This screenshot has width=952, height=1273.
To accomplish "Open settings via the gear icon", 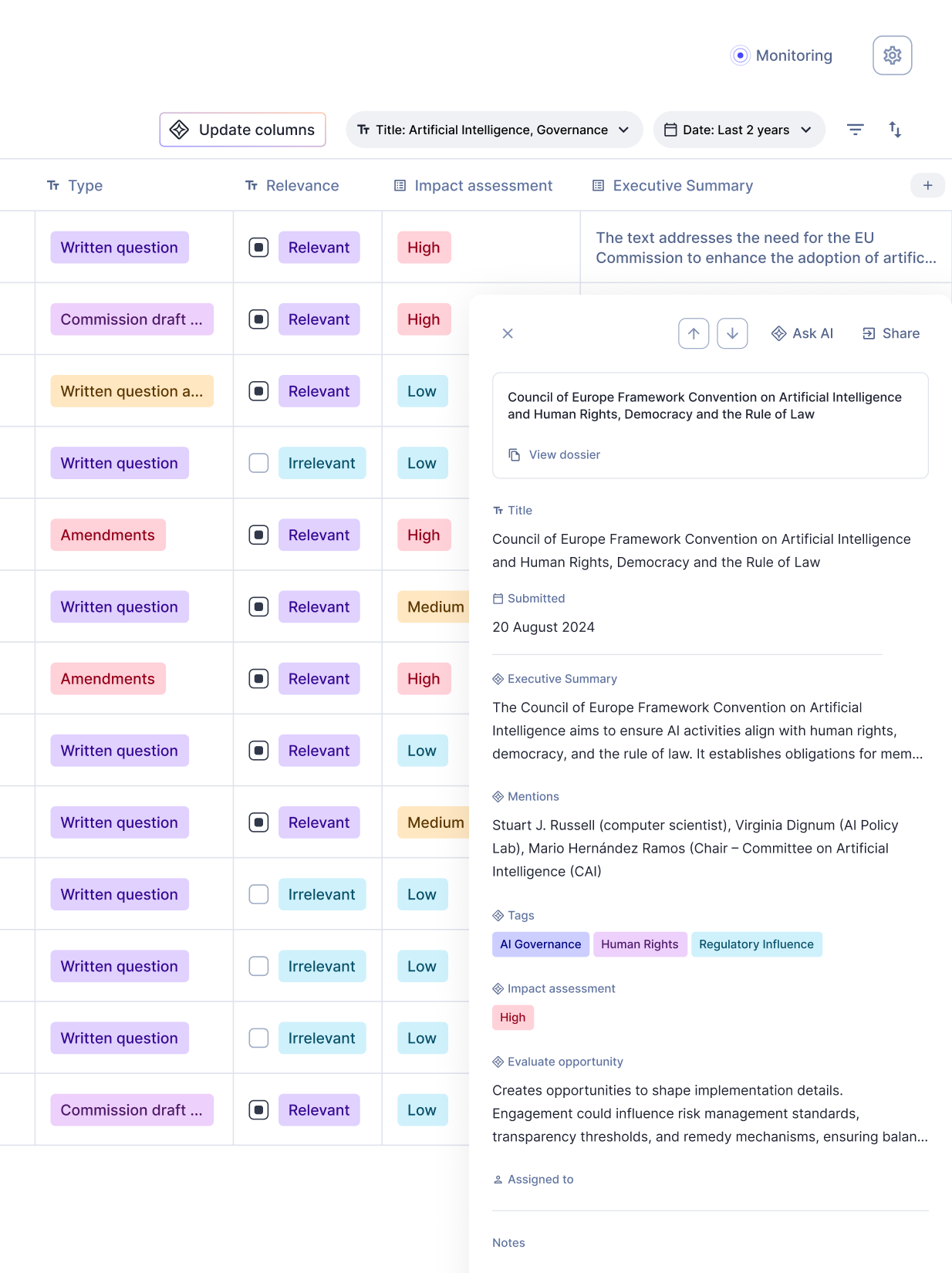I will [x=892, y=56].
